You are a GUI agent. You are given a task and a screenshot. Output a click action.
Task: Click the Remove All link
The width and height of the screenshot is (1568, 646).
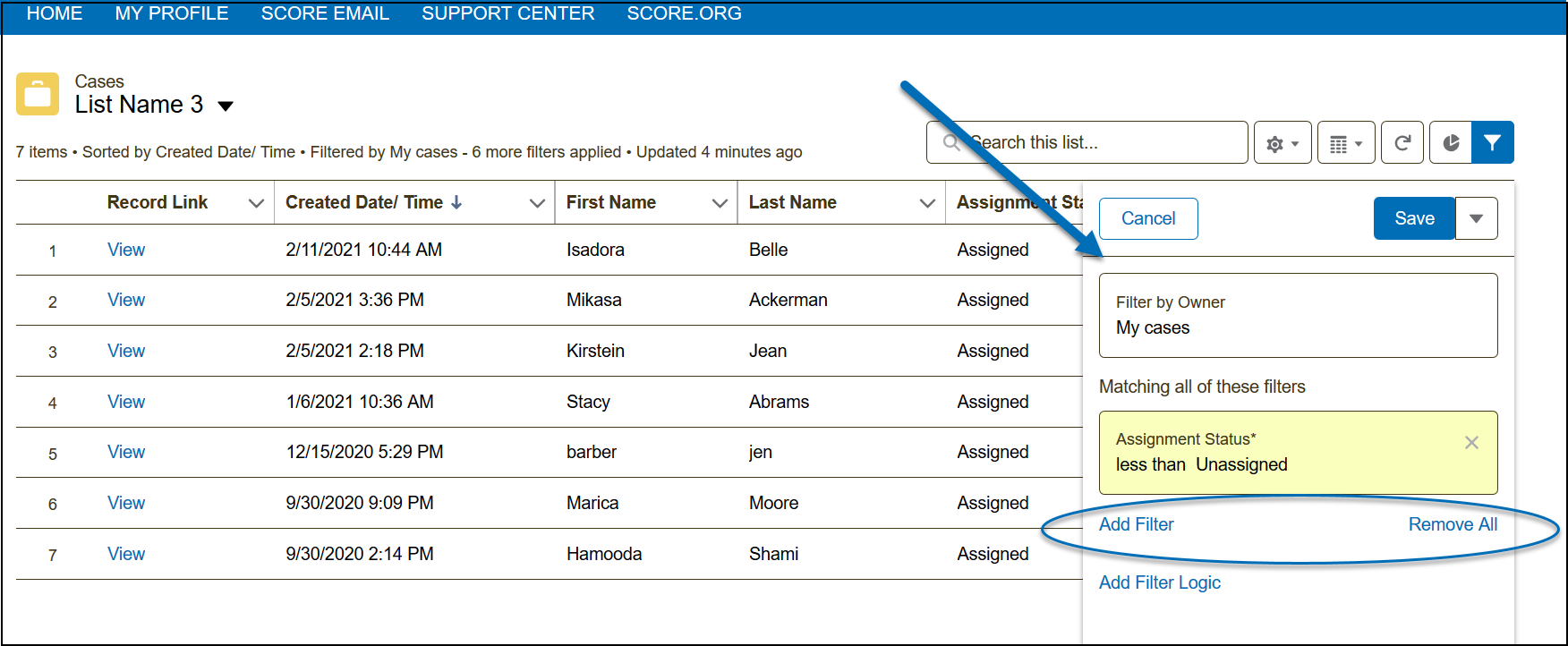pyautogui.click(x=1452, y=524)
